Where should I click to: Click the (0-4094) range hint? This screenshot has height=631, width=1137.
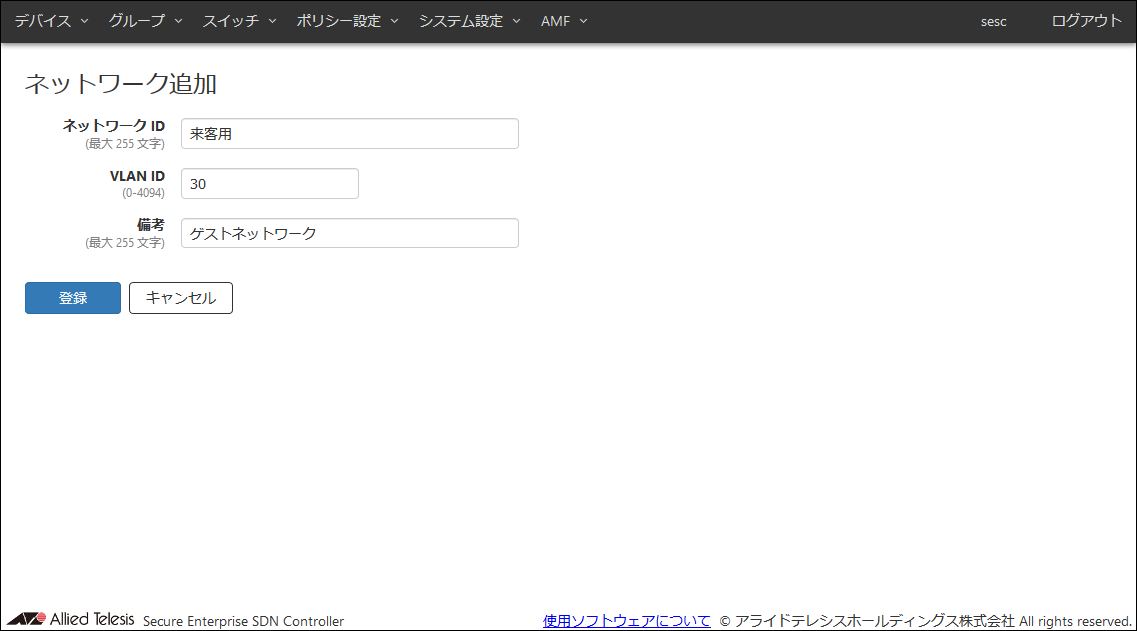coord(144,193)
